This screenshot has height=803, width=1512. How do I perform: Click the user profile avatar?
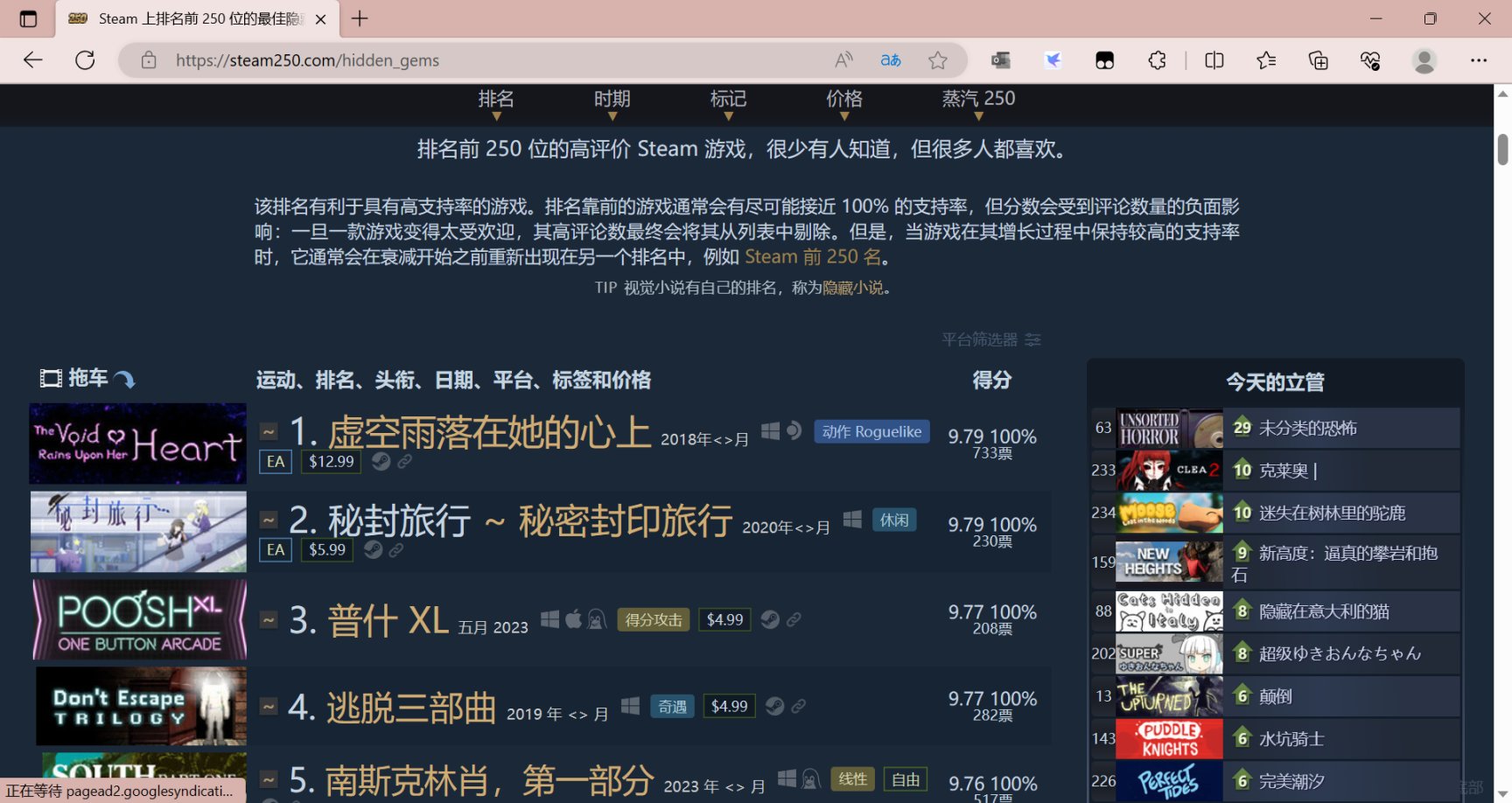(1424, 60)
